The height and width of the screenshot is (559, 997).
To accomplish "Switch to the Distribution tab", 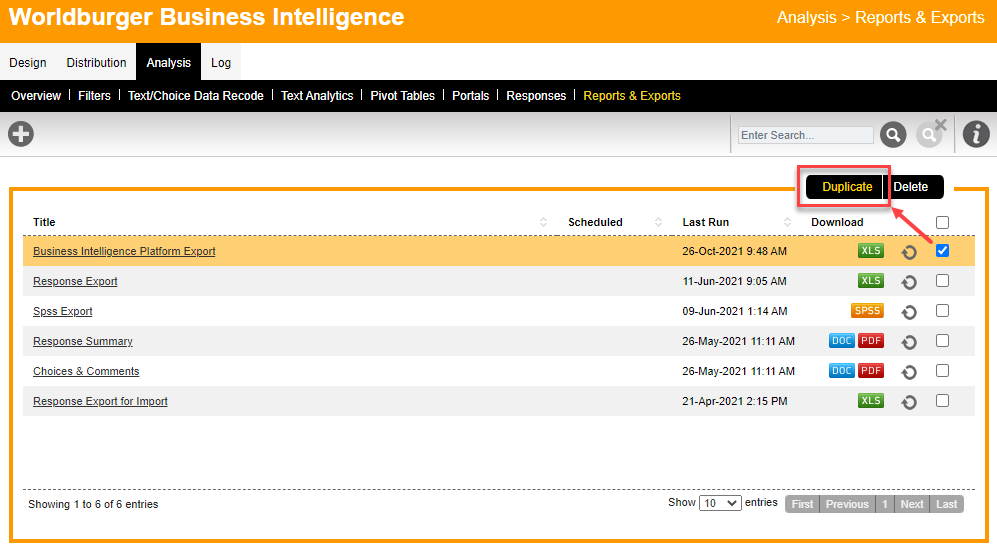I will click(96, 62).
